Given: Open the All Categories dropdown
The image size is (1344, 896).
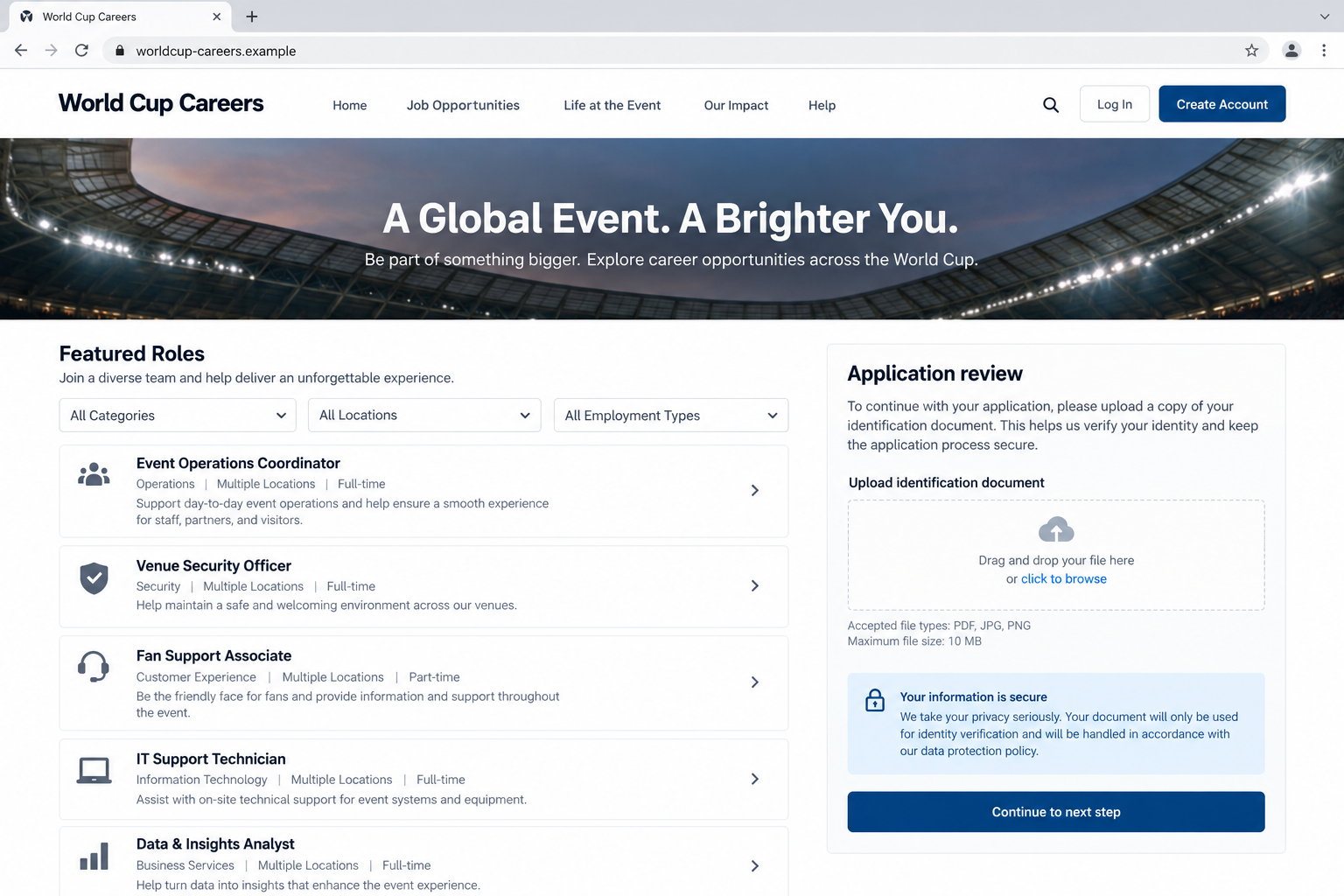Looking at the screenshot, I should tap(178, 416).
